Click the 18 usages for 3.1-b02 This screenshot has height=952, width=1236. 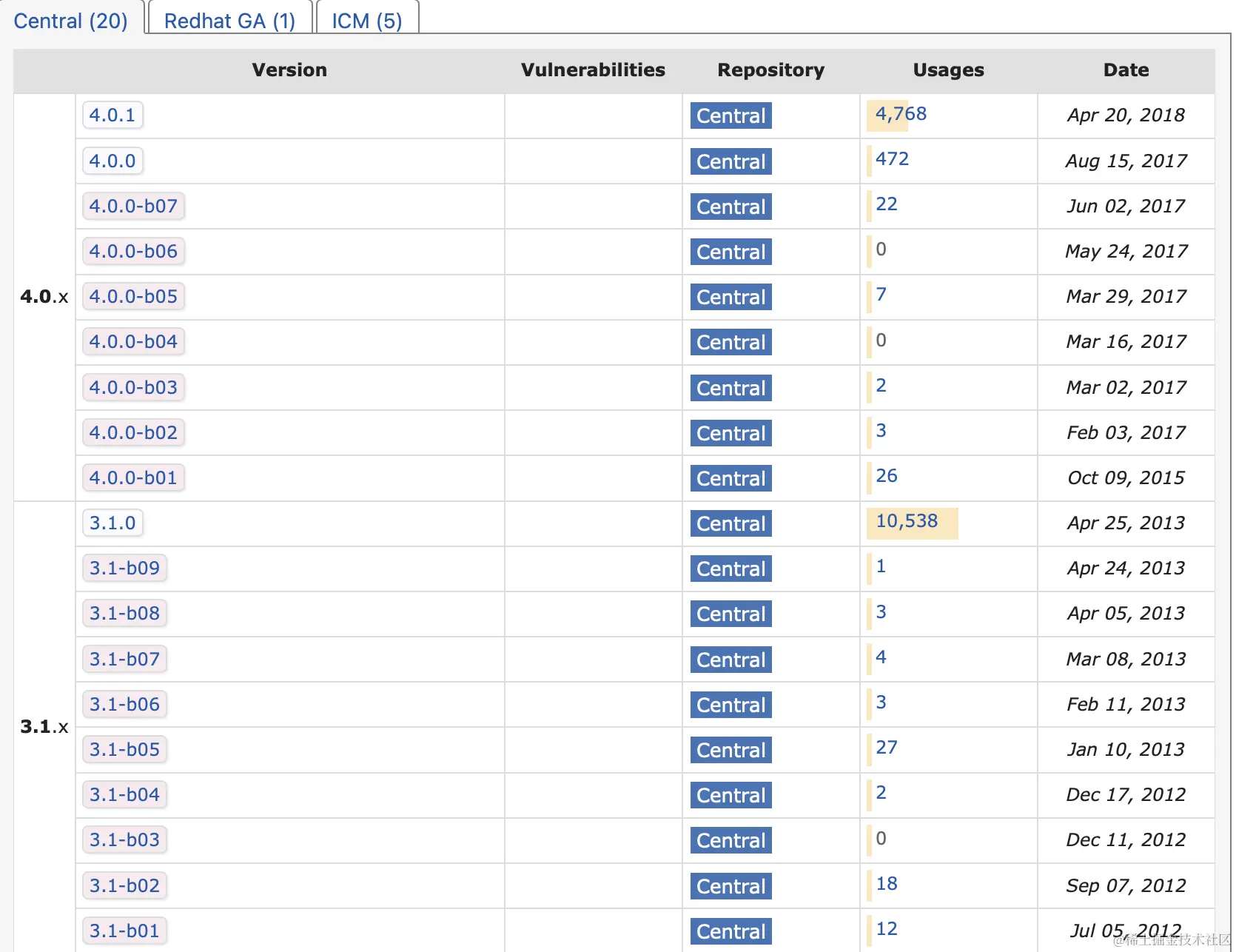point(886,884)
